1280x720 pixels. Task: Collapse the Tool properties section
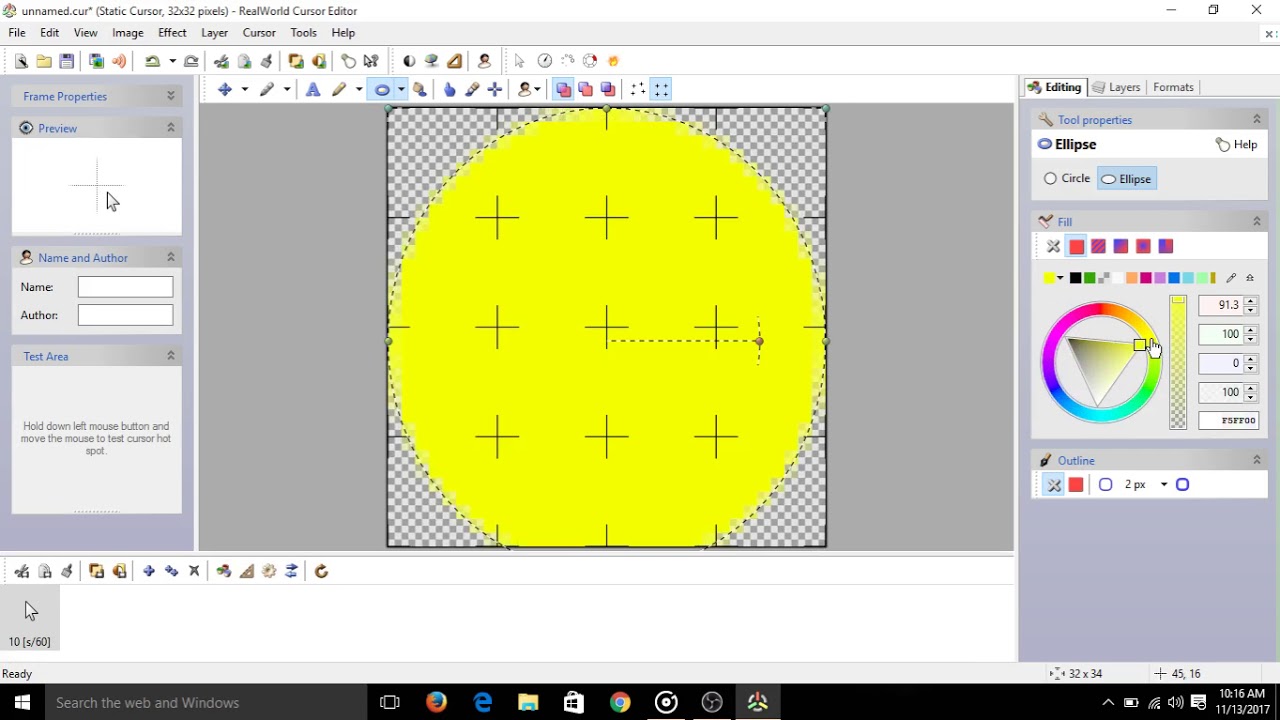(x=1257, y=120)
